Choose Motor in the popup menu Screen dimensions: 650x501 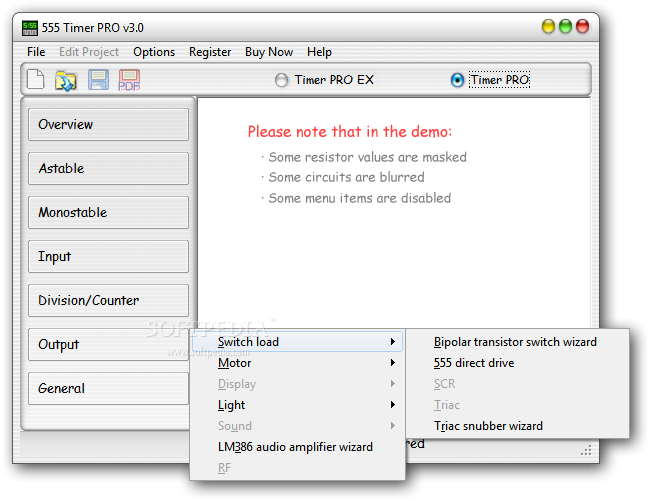[297, 363]
